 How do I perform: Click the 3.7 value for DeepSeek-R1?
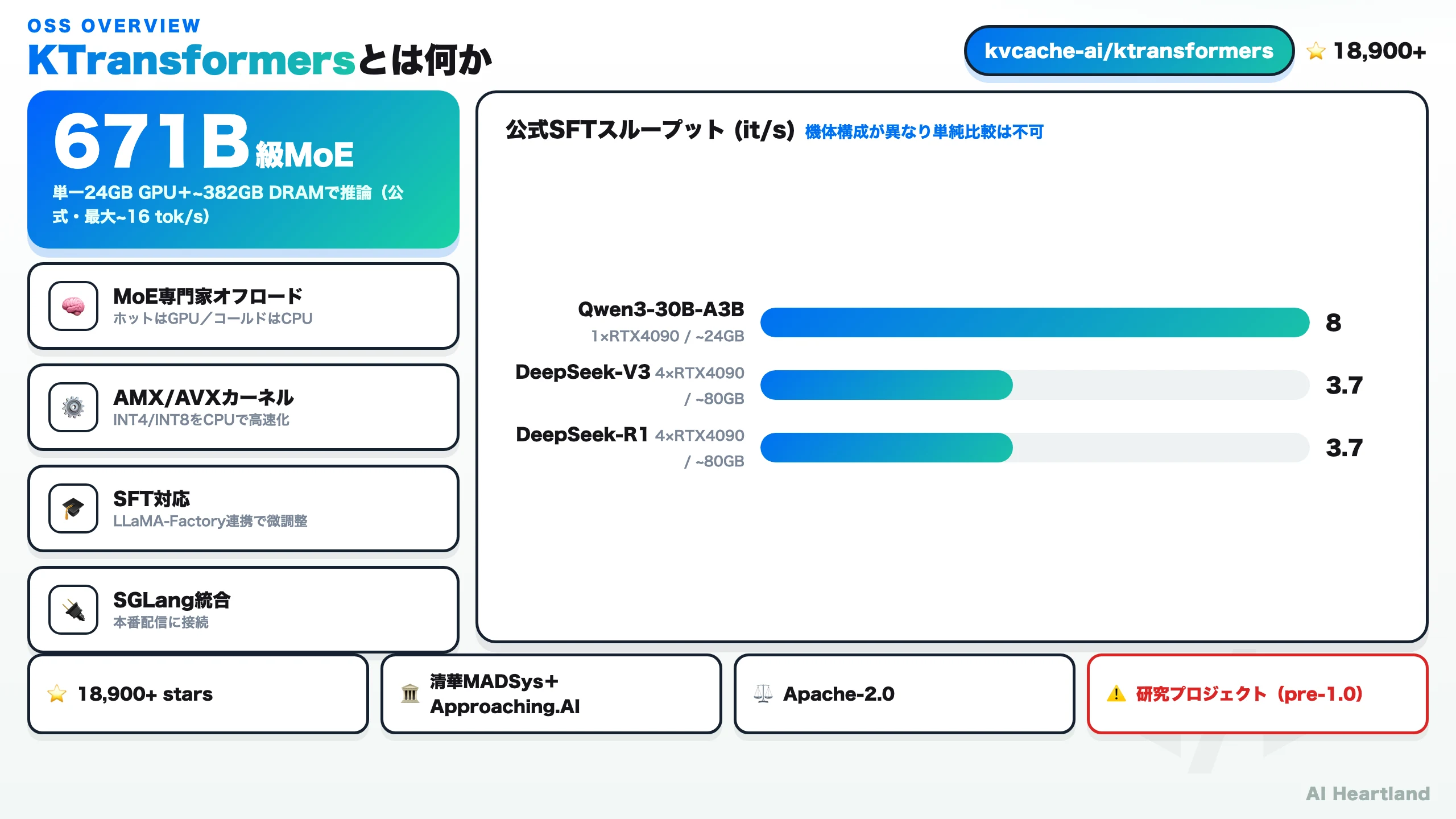pyautogui.click(x=1345, y=448)
